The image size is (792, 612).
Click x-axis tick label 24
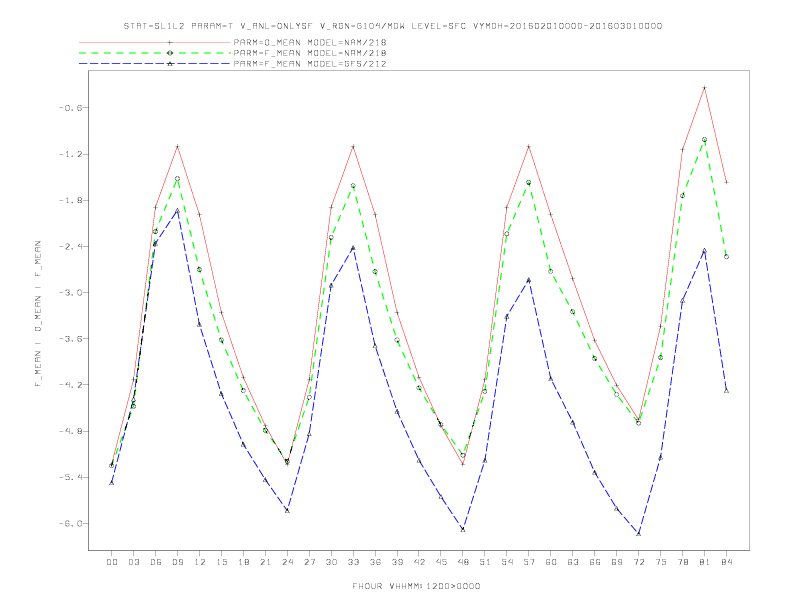287,562
